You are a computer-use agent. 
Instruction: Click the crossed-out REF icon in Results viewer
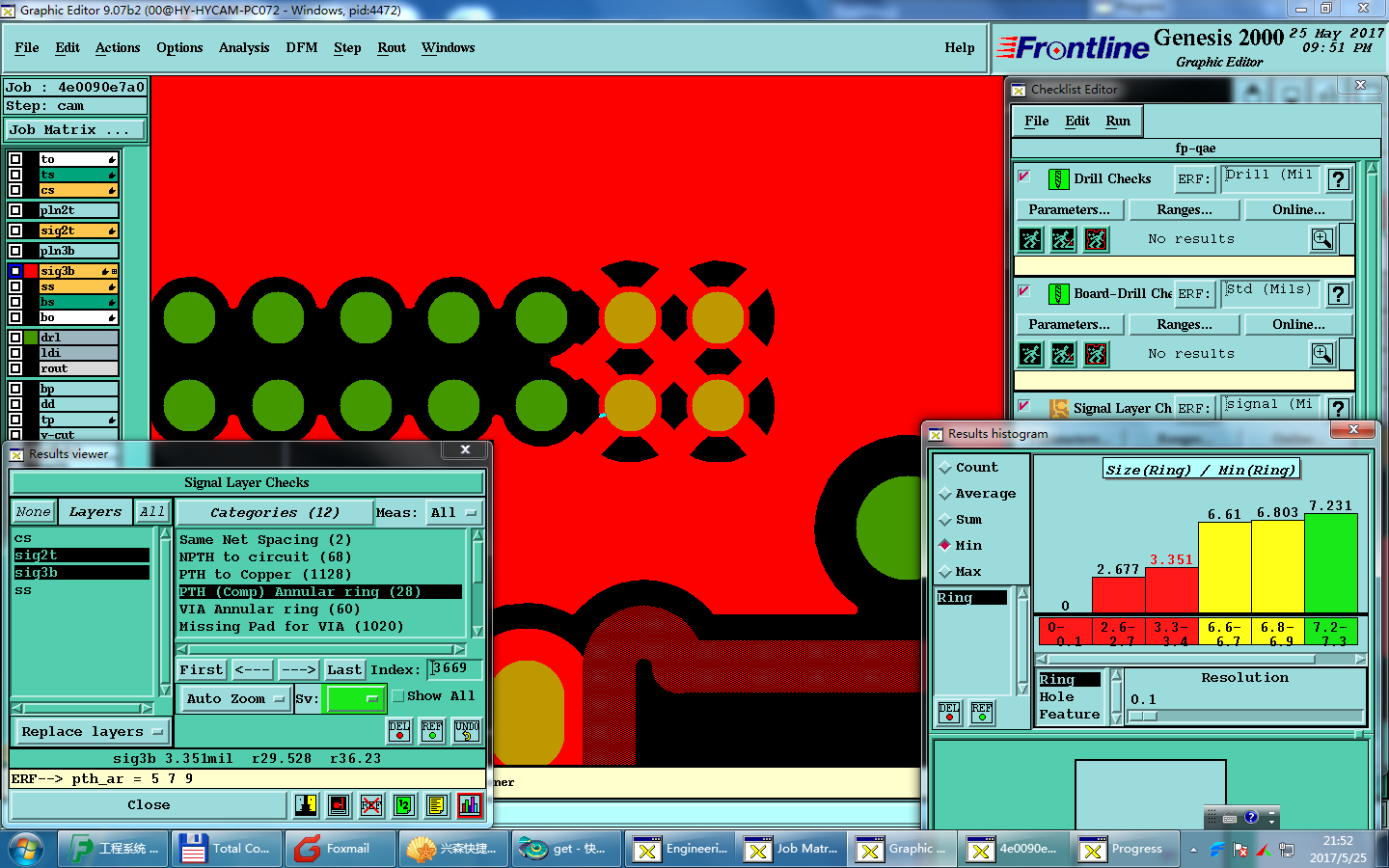point(371,804)
